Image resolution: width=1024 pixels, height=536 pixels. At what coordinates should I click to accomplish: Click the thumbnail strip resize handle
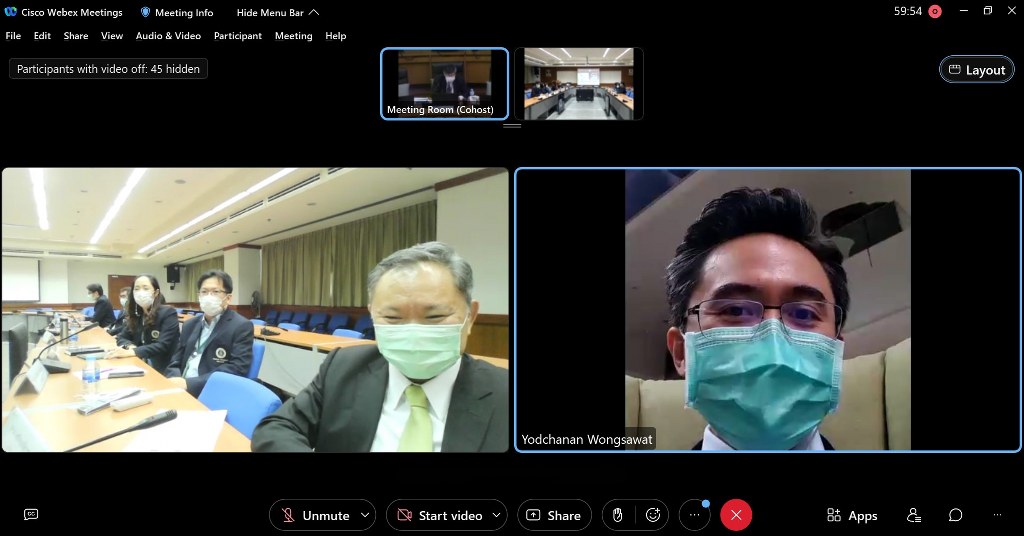512,125
